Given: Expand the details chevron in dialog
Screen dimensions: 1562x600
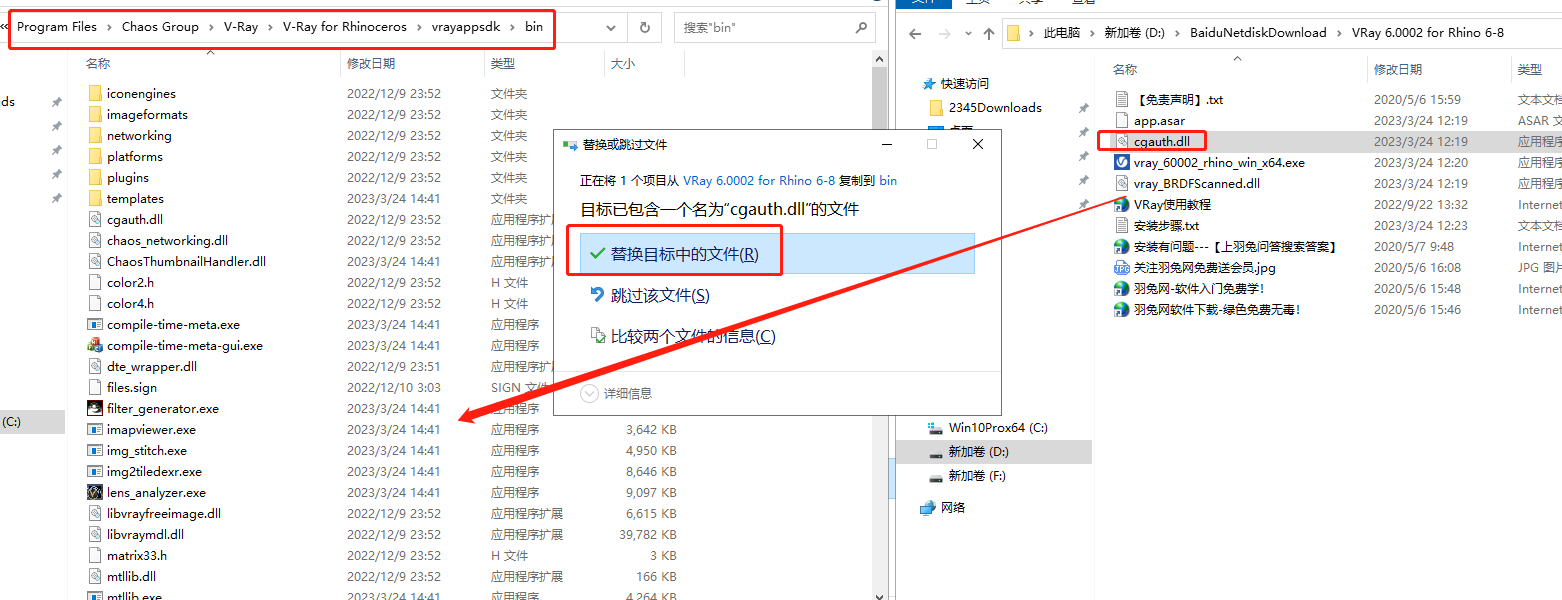Looking at the screenshot, I should tap(590, 394).
